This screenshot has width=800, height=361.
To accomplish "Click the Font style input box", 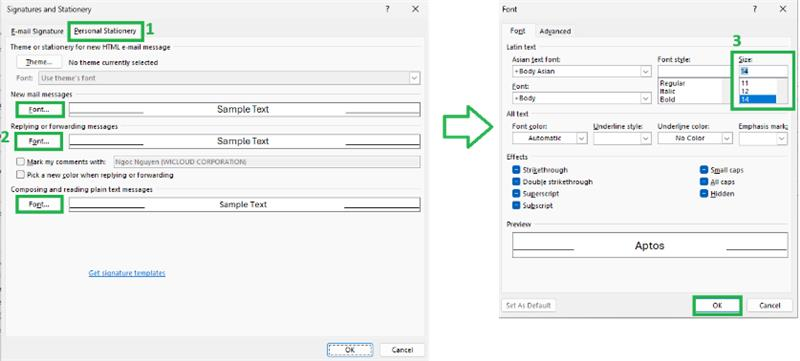I will (x=694, y=71).
